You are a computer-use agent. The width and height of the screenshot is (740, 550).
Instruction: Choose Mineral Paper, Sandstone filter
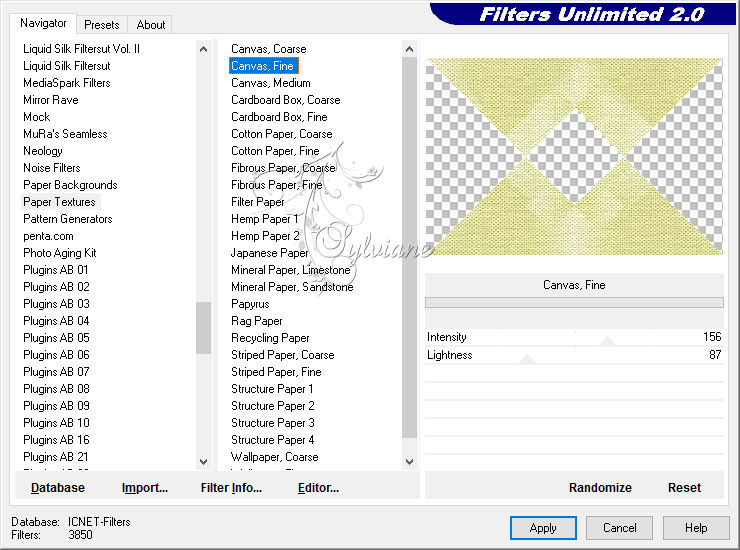pos(292,287)
